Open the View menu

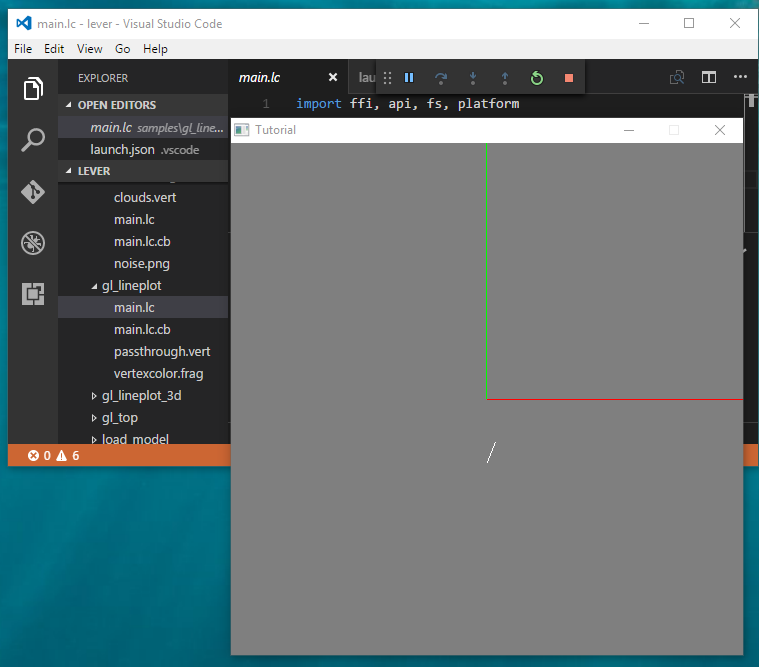tap(90, 48)
